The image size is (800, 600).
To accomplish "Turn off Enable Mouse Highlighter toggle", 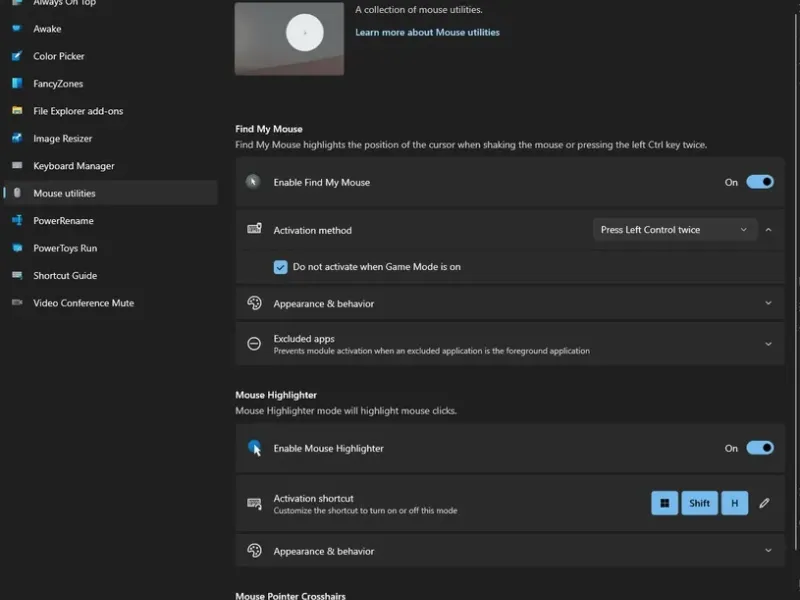I will (760, 448).
